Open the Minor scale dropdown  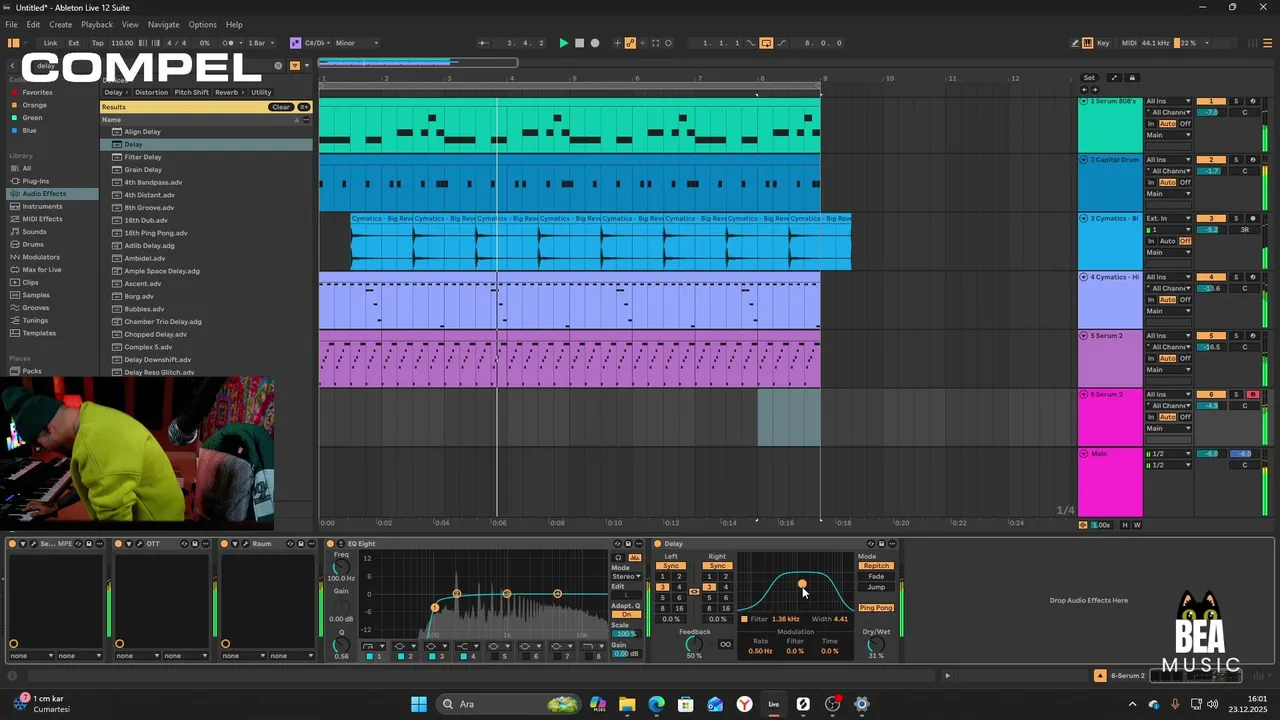(x=357, y=43)
